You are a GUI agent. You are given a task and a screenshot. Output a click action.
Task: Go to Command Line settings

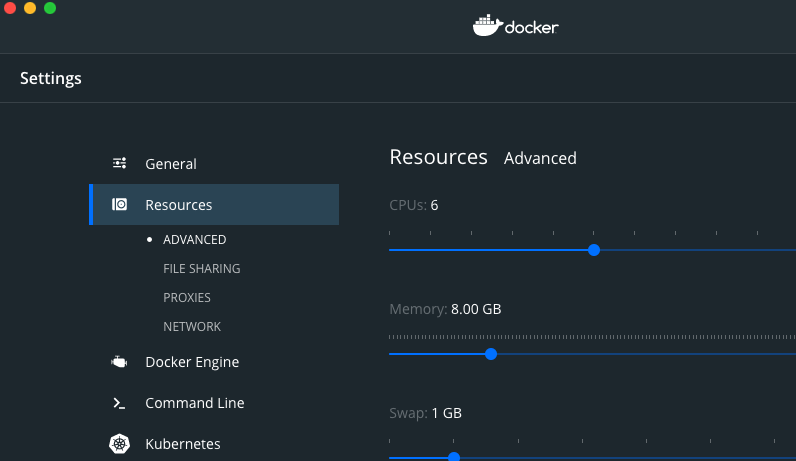click(195, 403)
